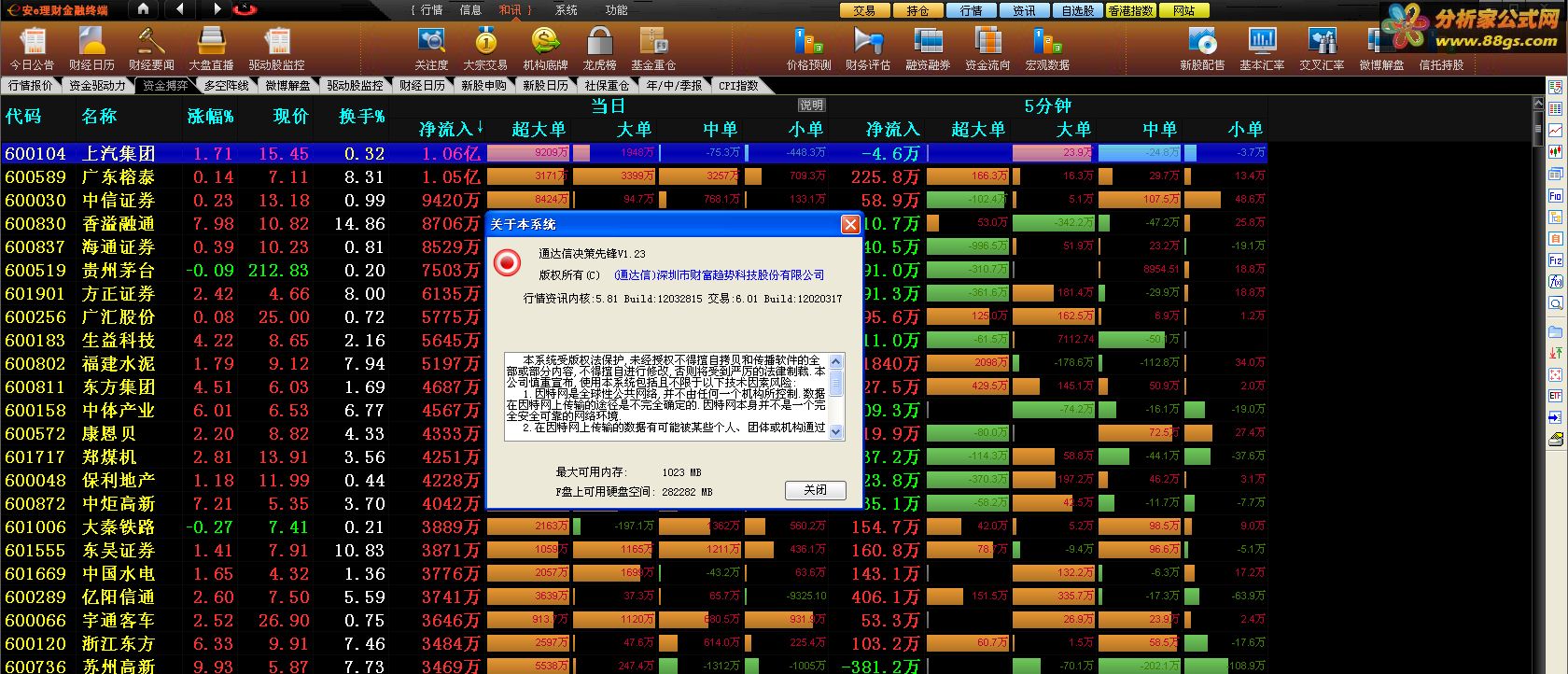This screenshot has width=1568, height=674.
Task: Launch 大宗交易 medal icon
Action: click(x=485, y=49)
